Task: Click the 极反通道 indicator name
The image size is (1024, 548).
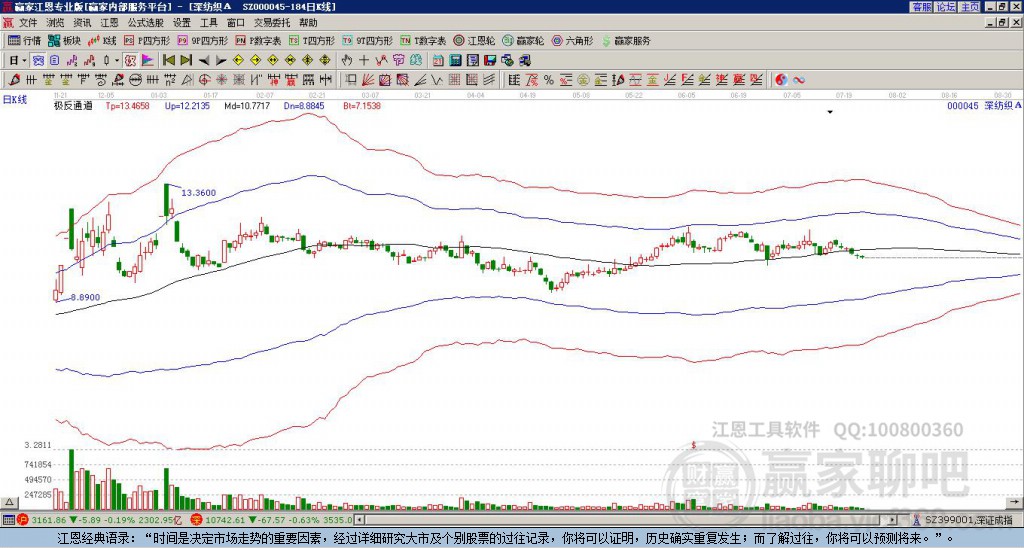Action: point(73,105)
